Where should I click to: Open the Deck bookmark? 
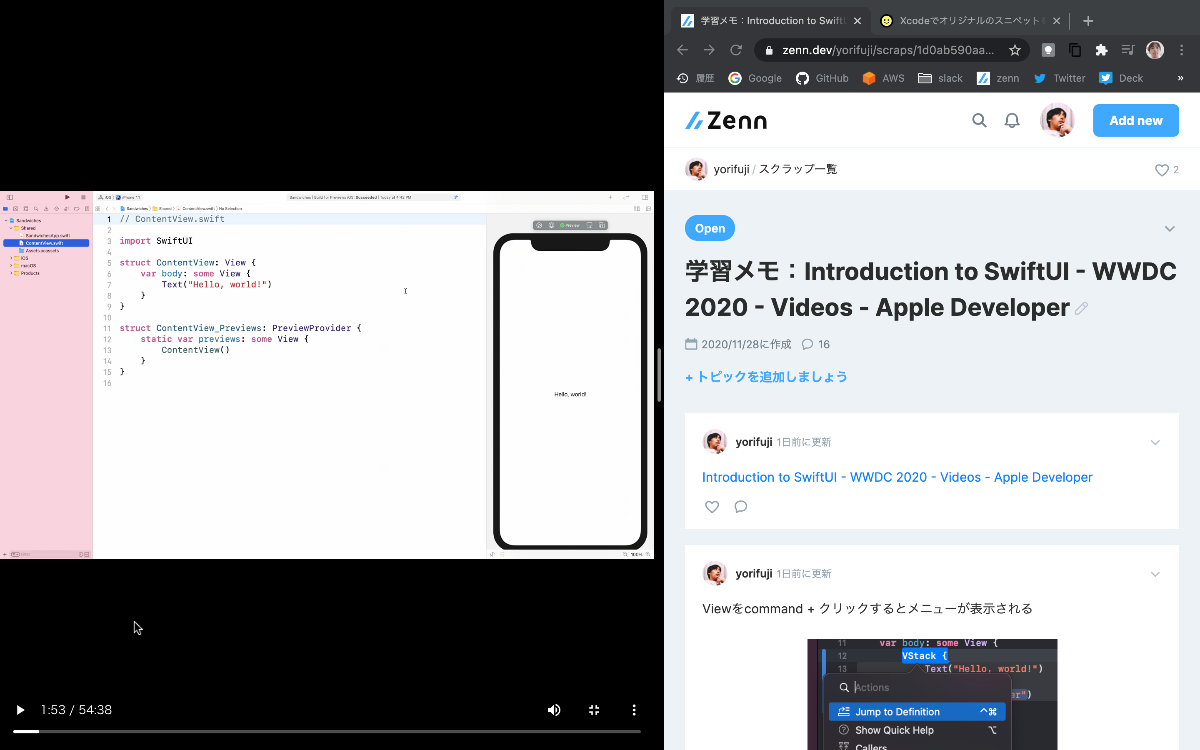[1121, 78]
